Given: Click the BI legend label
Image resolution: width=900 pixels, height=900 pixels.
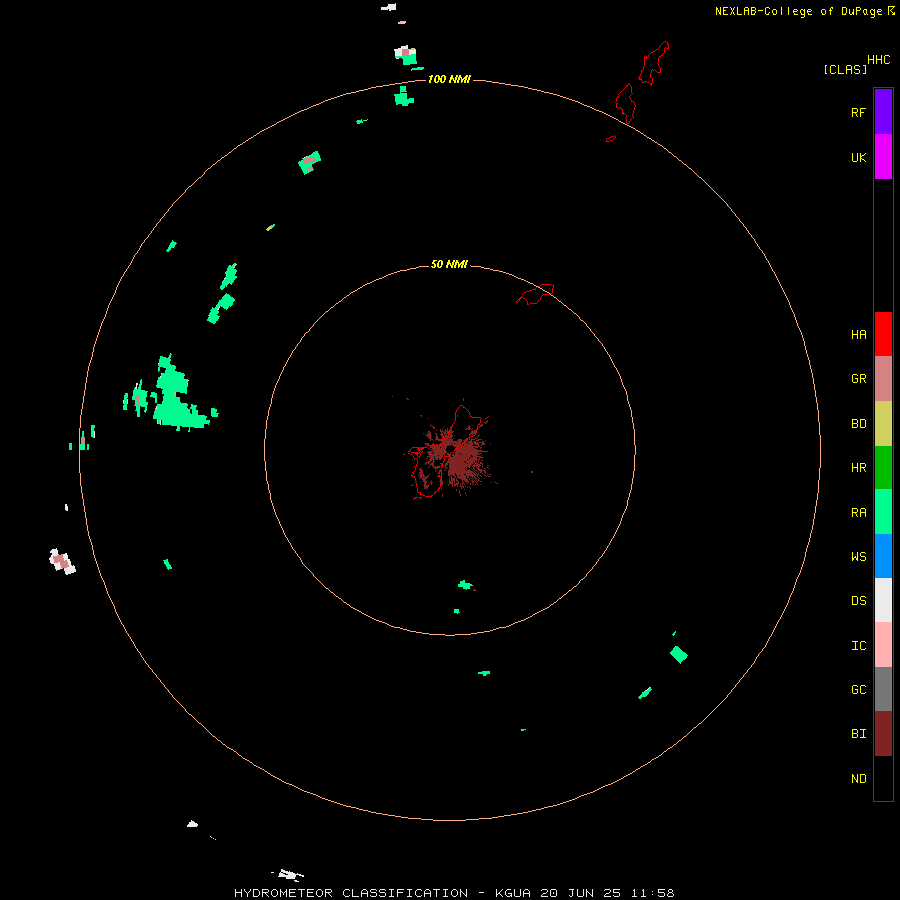Looking at the screenshot, I should [x=858, y=734].
